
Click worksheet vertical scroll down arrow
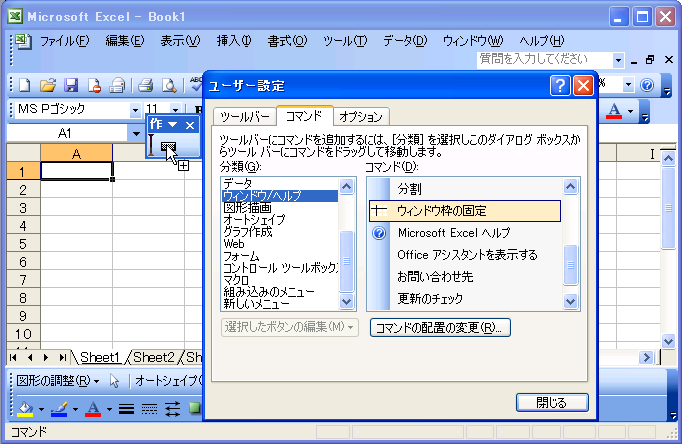tap(669, 341)
